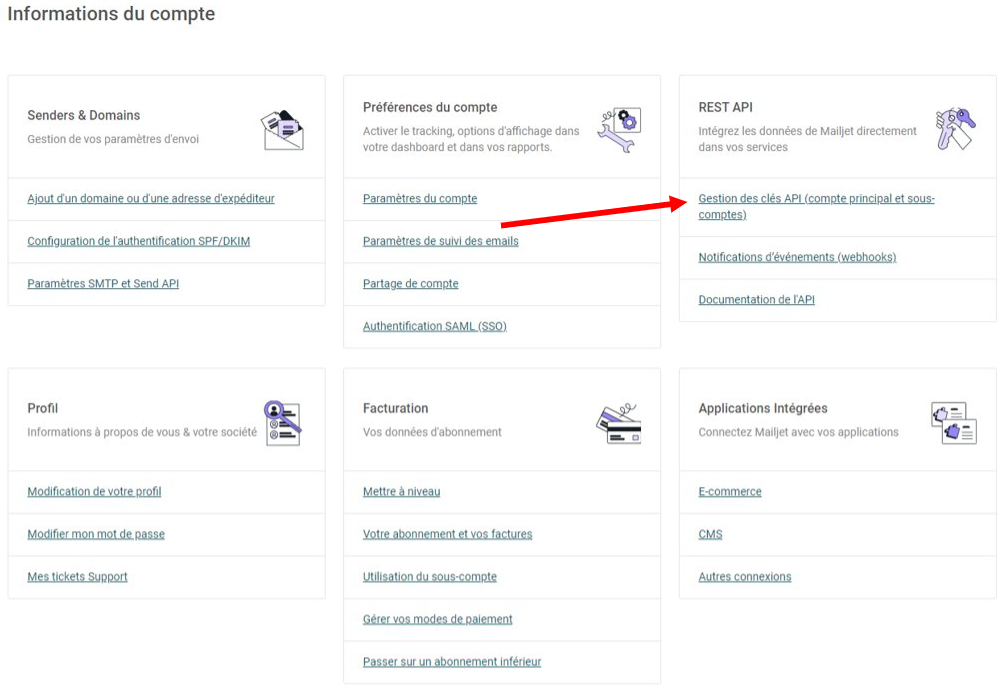Open Paramètres de suivi des emails

[x=441, y=241]
